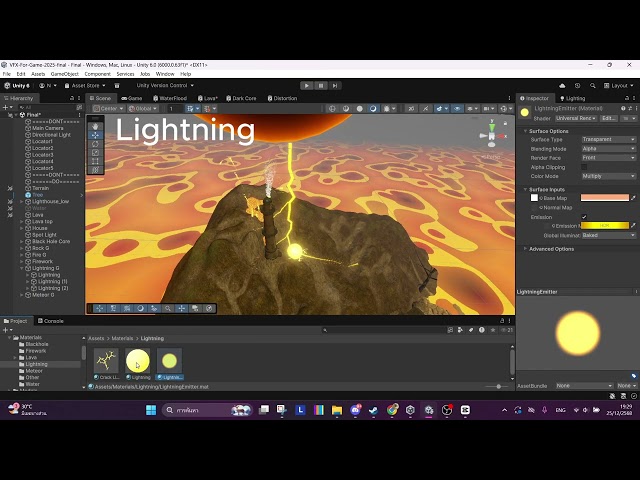640x480 pixels.
Task: Click the Step frame button
Action: (x=335, y=86)
